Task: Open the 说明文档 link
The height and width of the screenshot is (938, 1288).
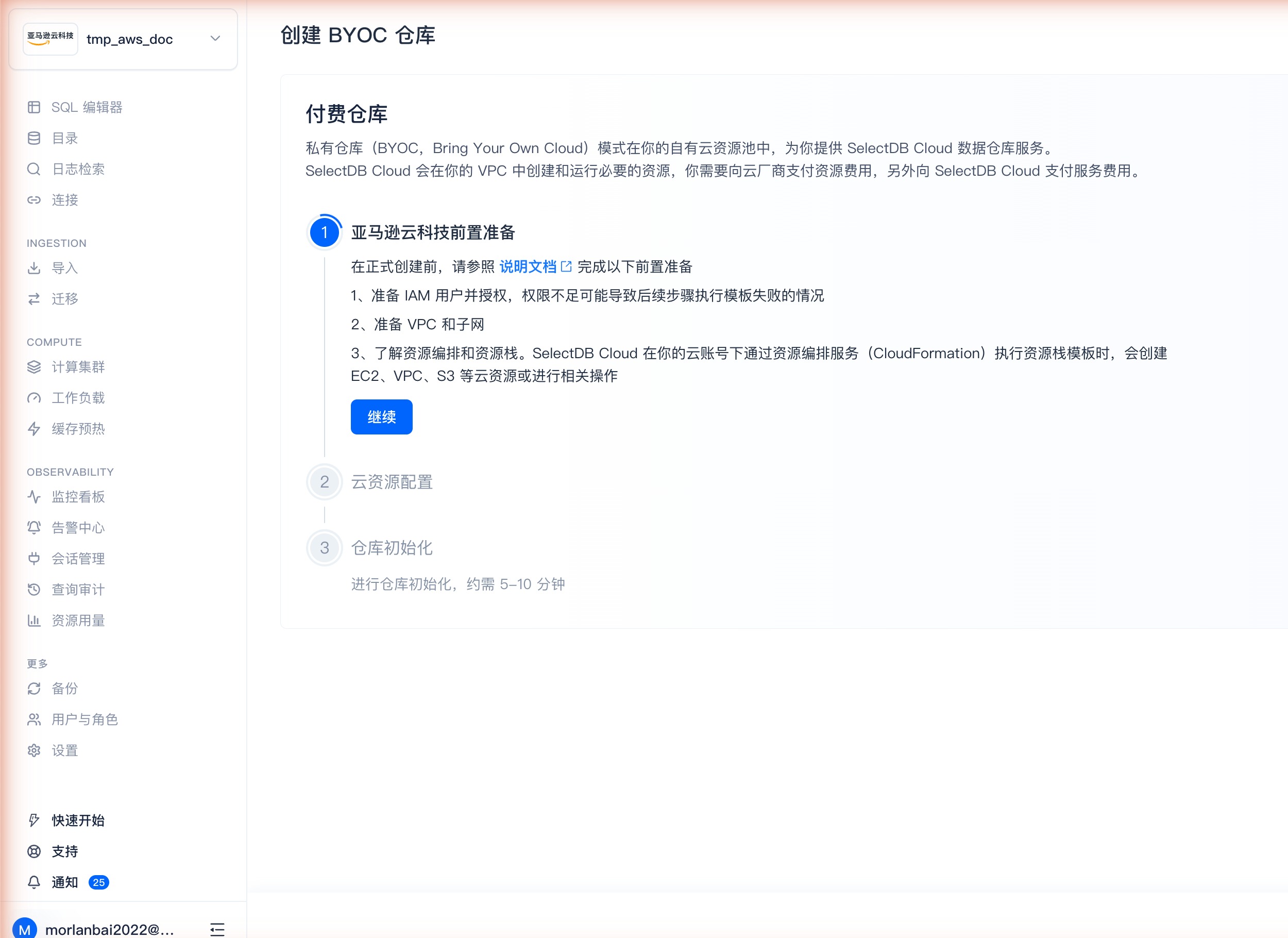Action: 528,266
